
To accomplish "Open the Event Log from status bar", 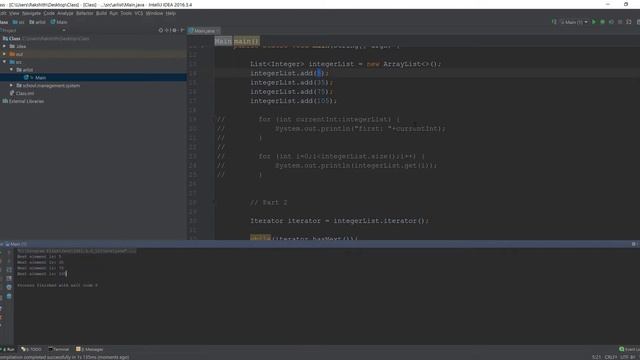I will (x=629, y=349).
